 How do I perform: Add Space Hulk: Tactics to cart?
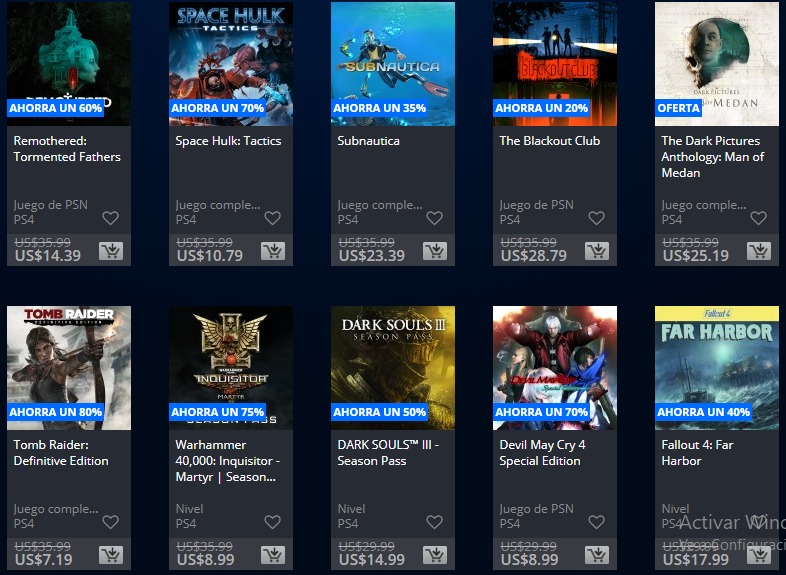click(273, 251)
